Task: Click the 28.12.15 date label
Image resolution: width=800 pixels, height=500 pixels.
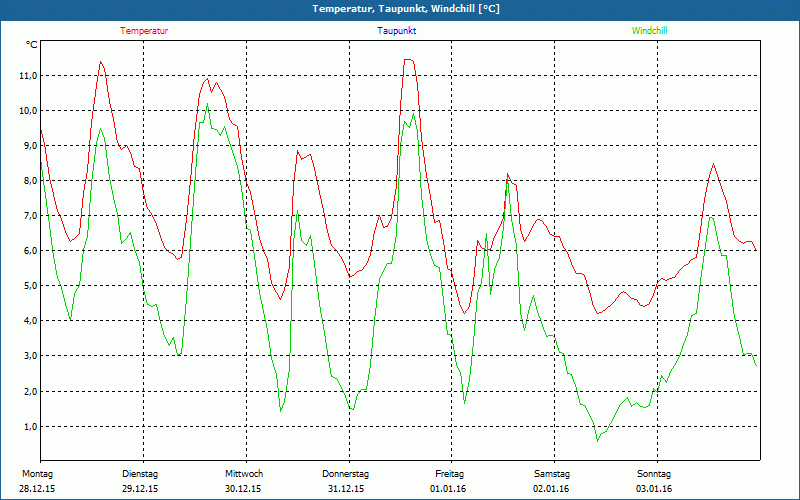Action: pos(37,489)
